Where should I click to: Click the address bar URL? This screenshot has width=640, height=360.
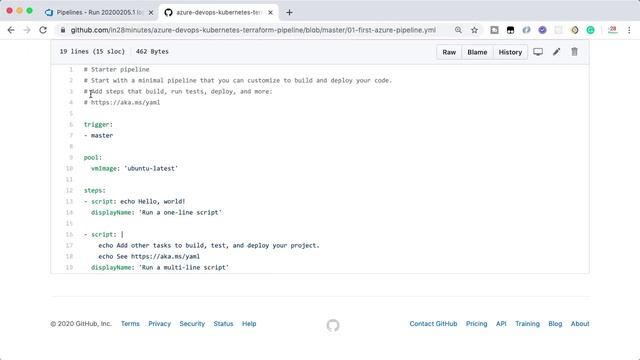pos(253,30)
